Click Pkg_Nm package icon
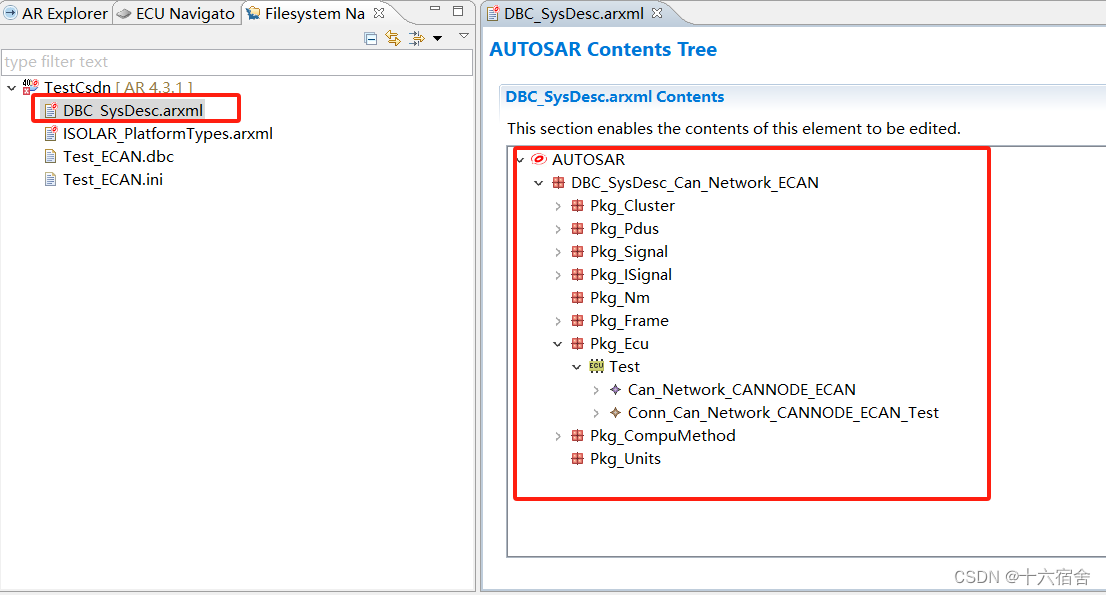 coord(577,298)
